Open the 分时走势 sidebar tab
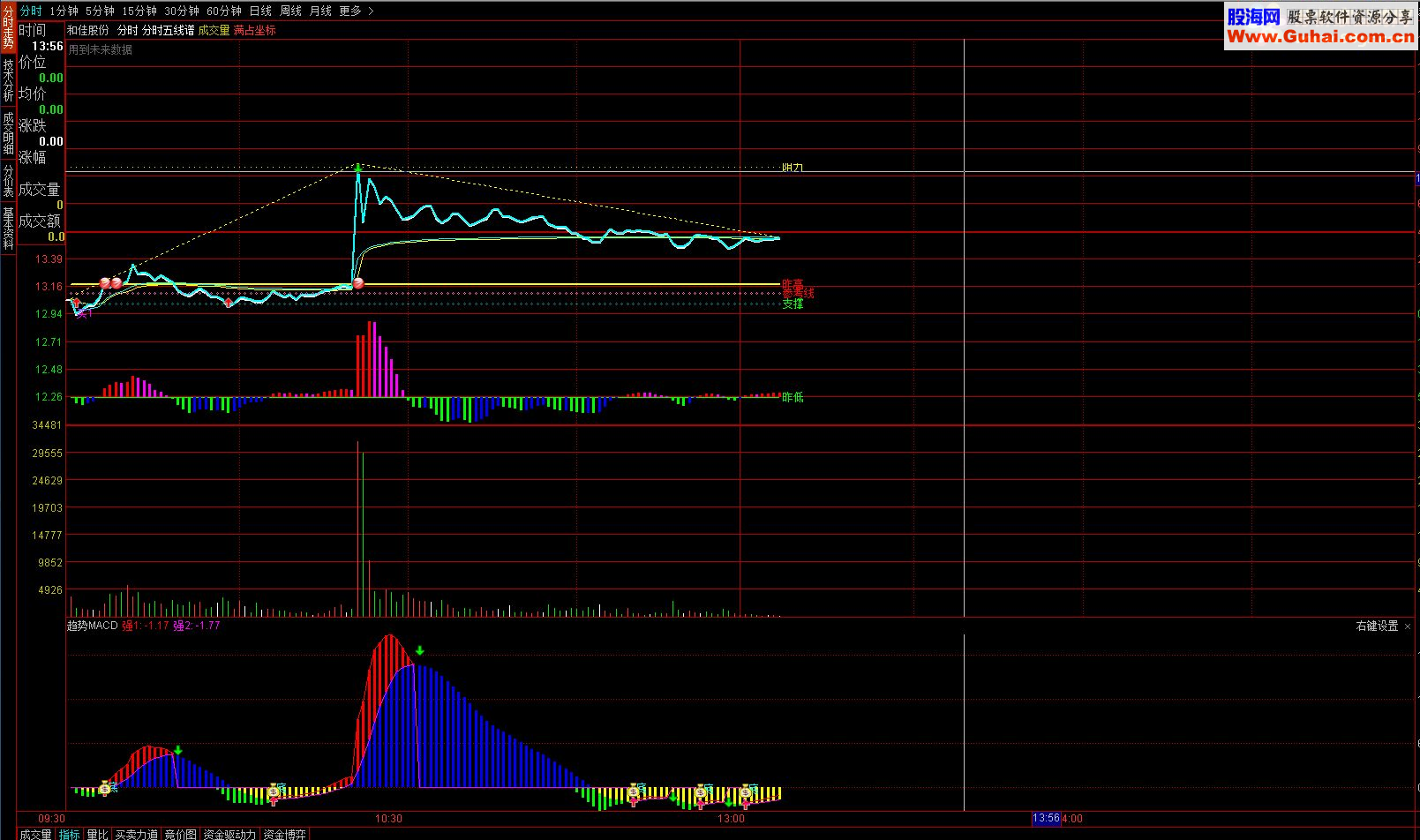The height and width of the screenshot is (840, 1420). click(8, 27)
